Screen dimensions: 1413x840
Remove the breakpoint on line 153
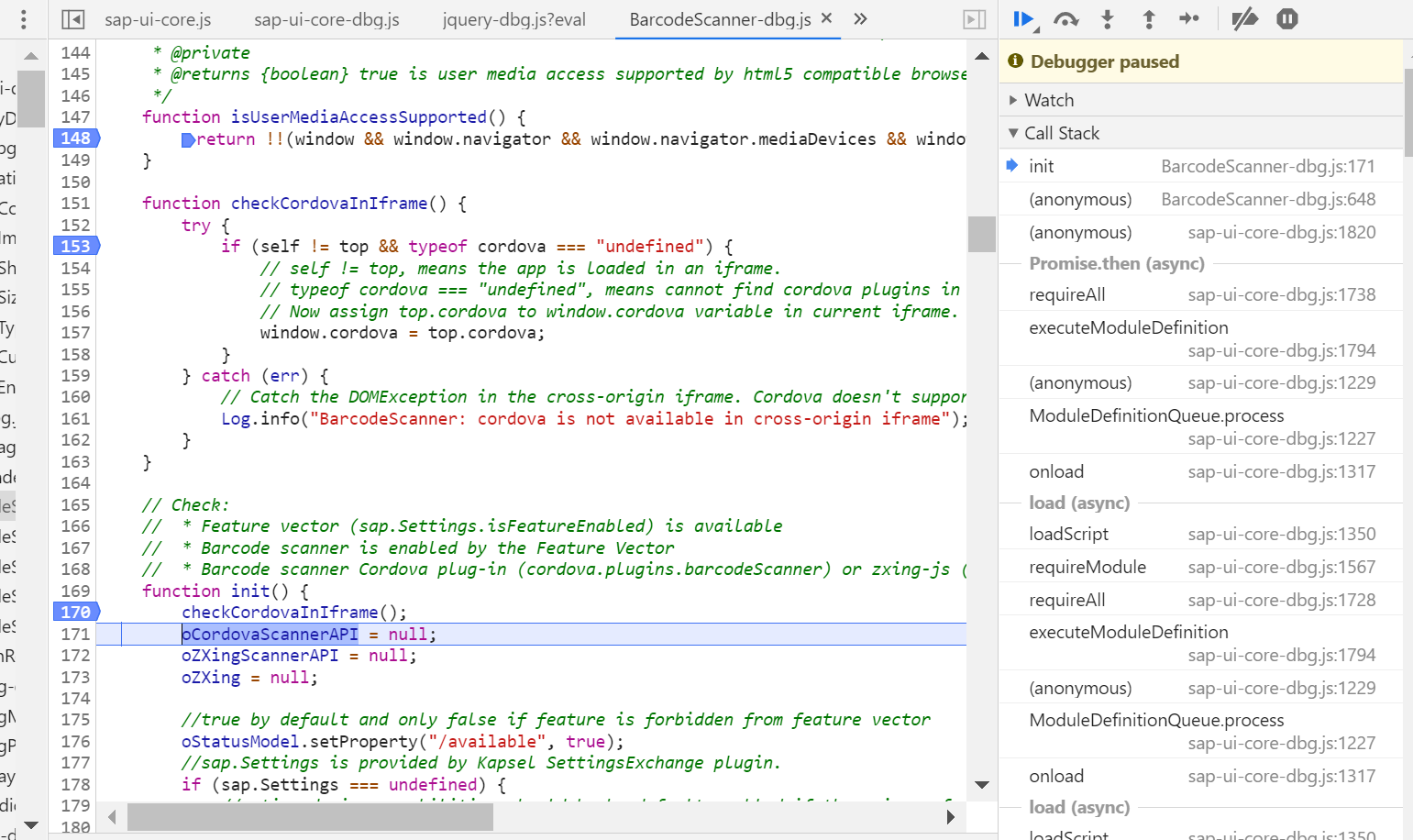coord(76,246)
